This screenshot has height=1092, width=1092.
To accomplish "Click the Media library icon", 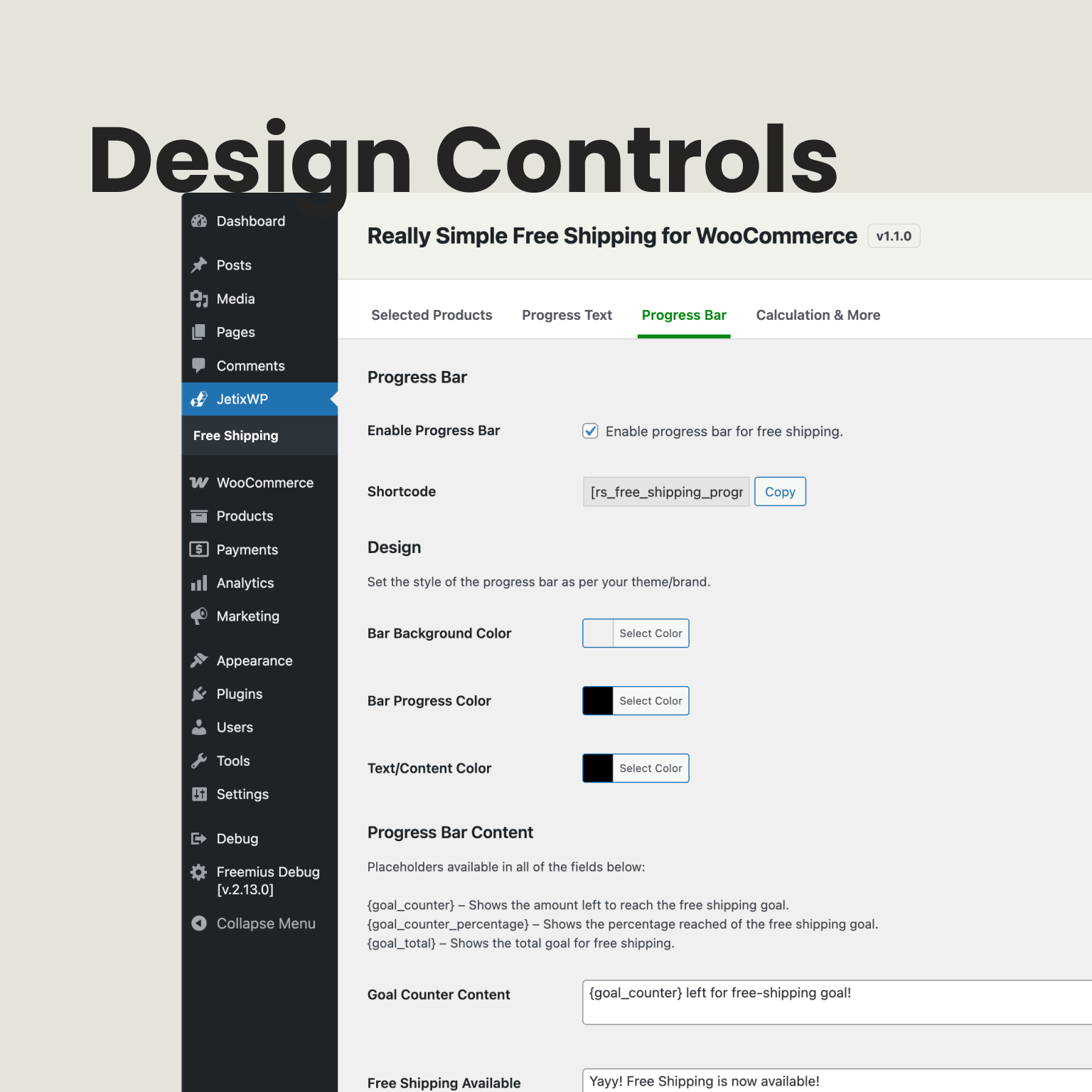I will coord(199,299).
